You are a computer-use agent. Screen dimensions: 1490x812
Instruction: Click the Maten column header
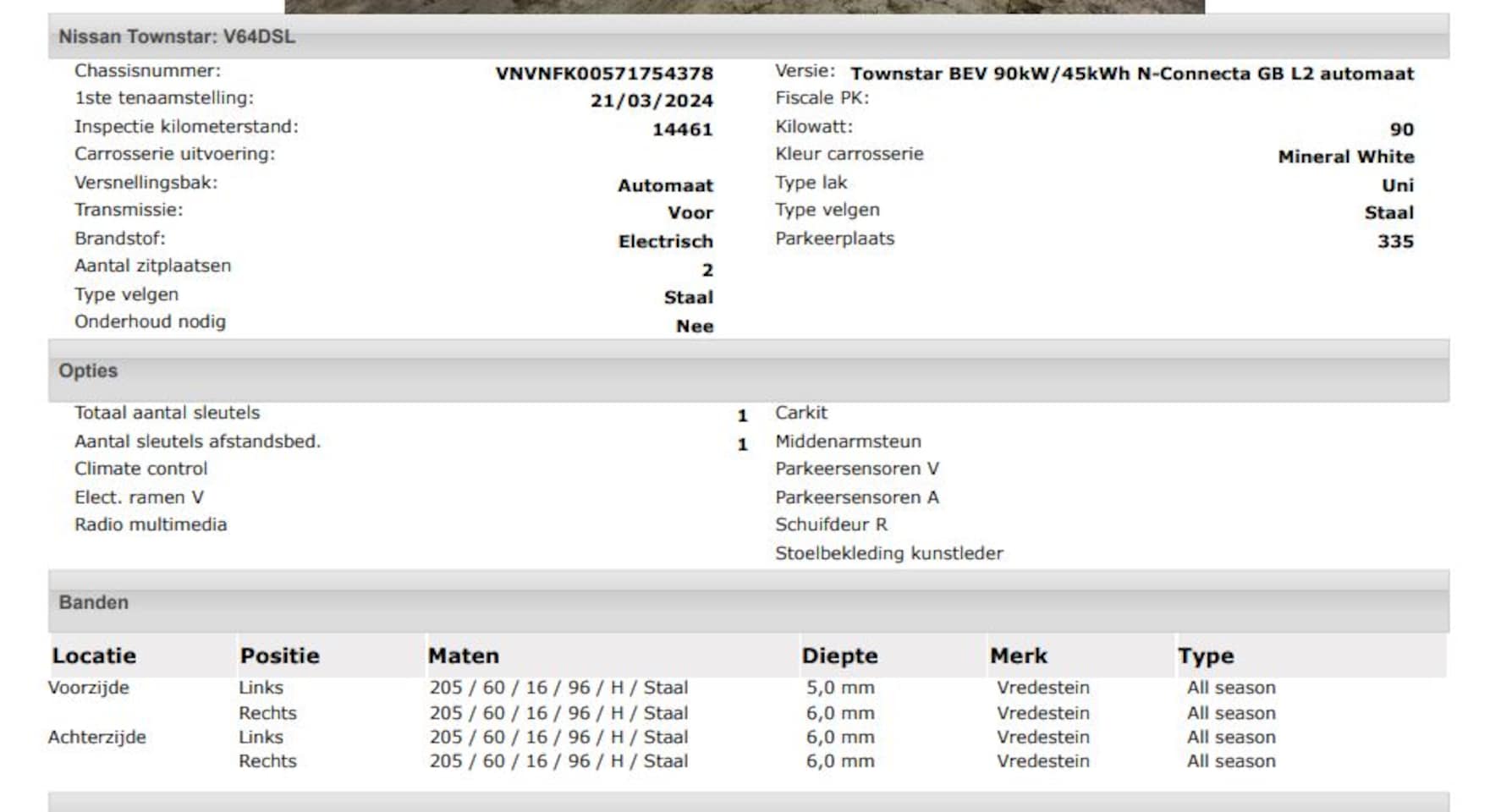[464, 656]
